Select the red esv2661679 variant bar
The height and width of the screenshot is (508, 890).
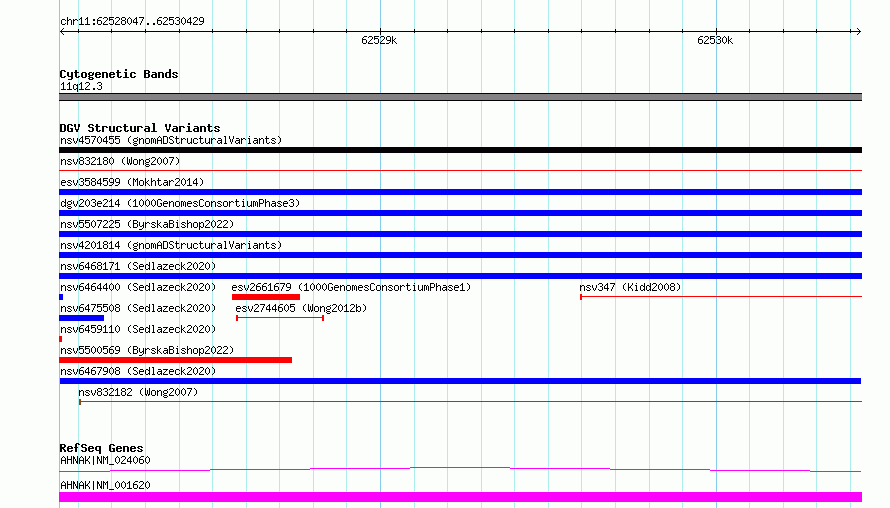coord(266,297)
